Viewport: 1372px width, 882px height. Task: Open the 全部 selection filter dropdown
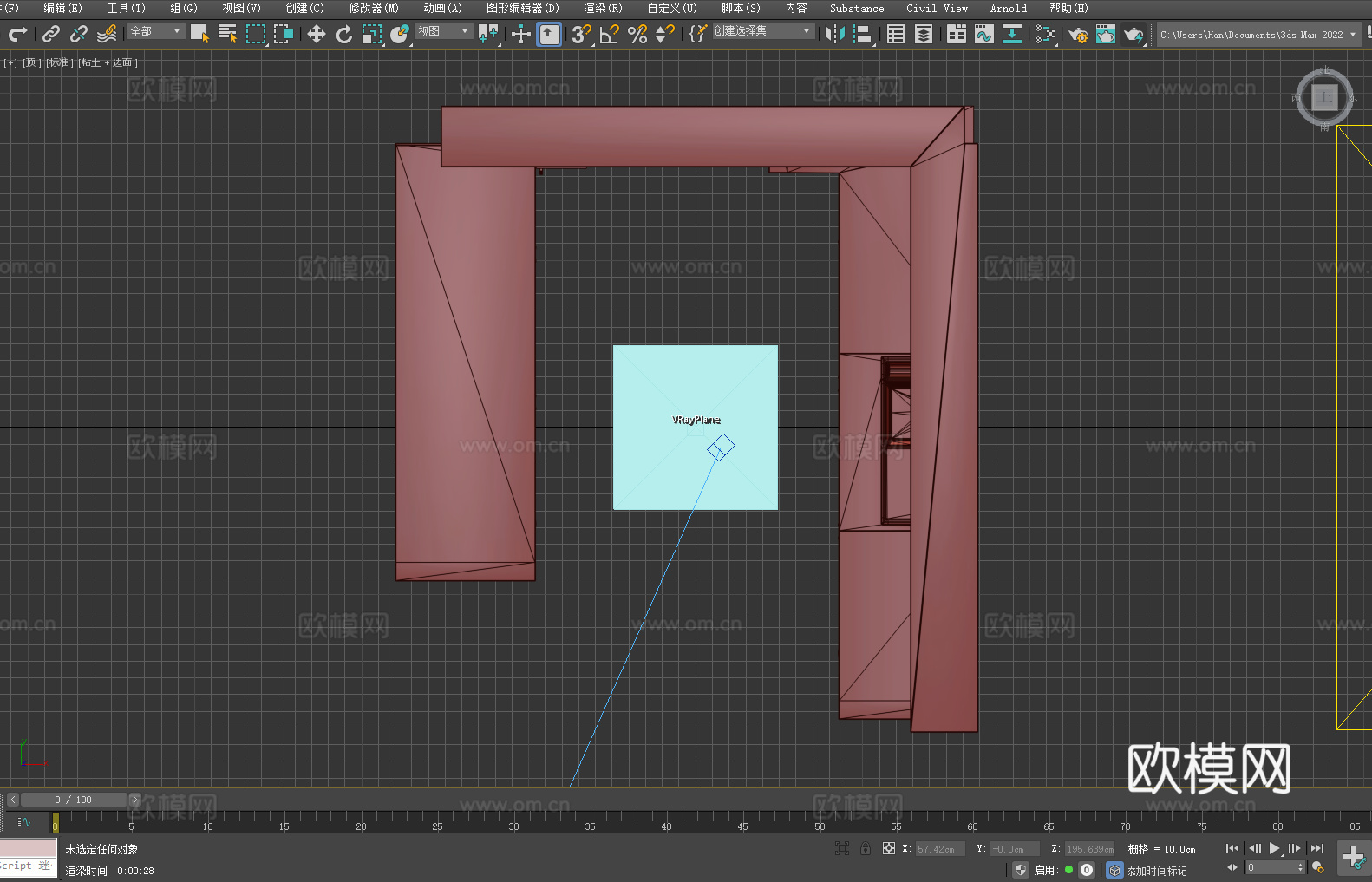coord(155,31)
